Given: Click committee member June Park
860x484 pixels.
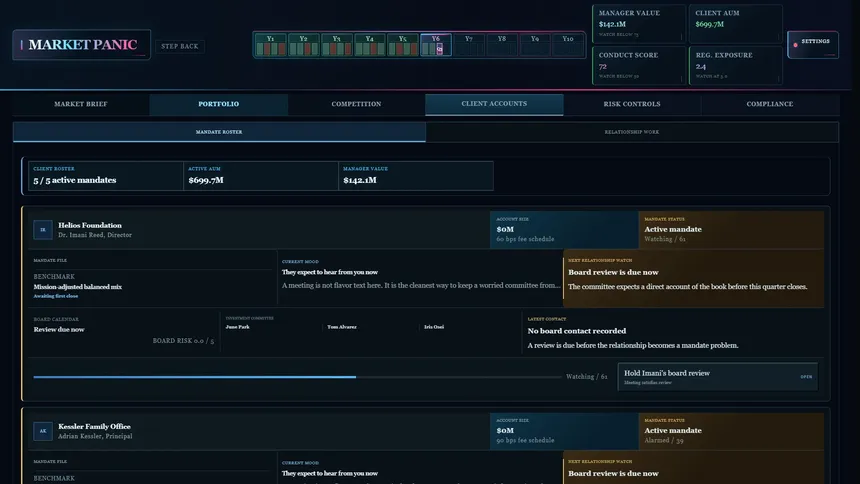Looking at the screenshot, I should point(237,327).
